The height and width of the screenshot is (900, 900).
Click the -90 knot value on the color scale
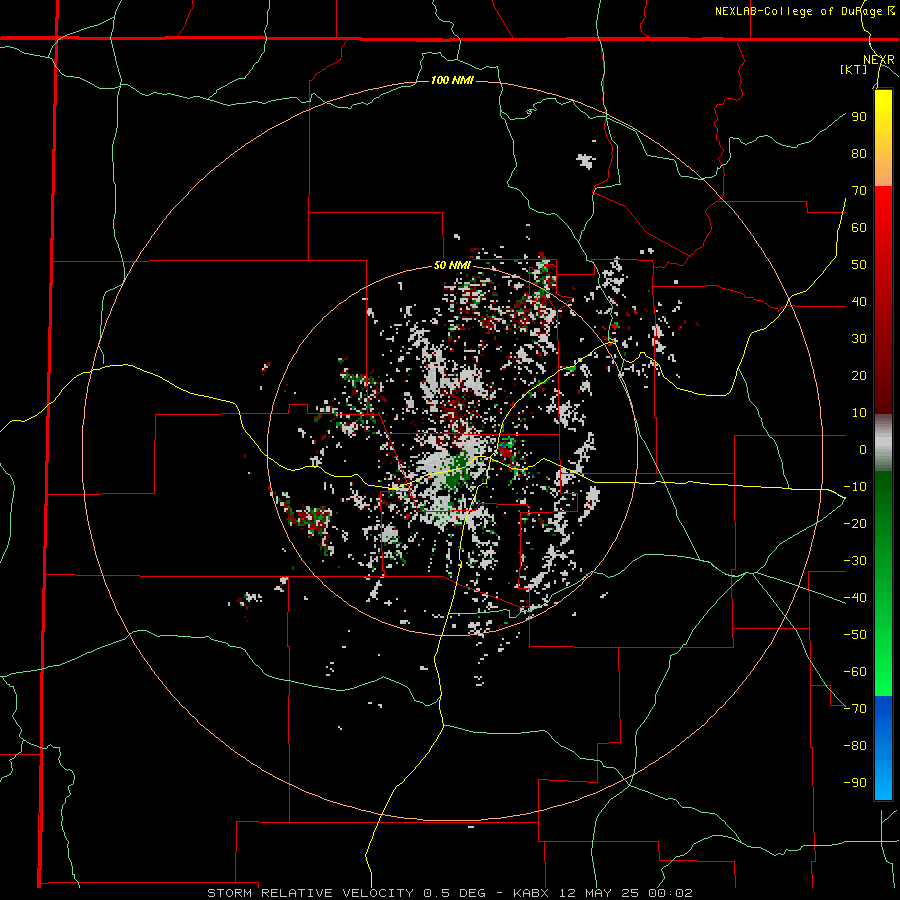tap(855, 783)
